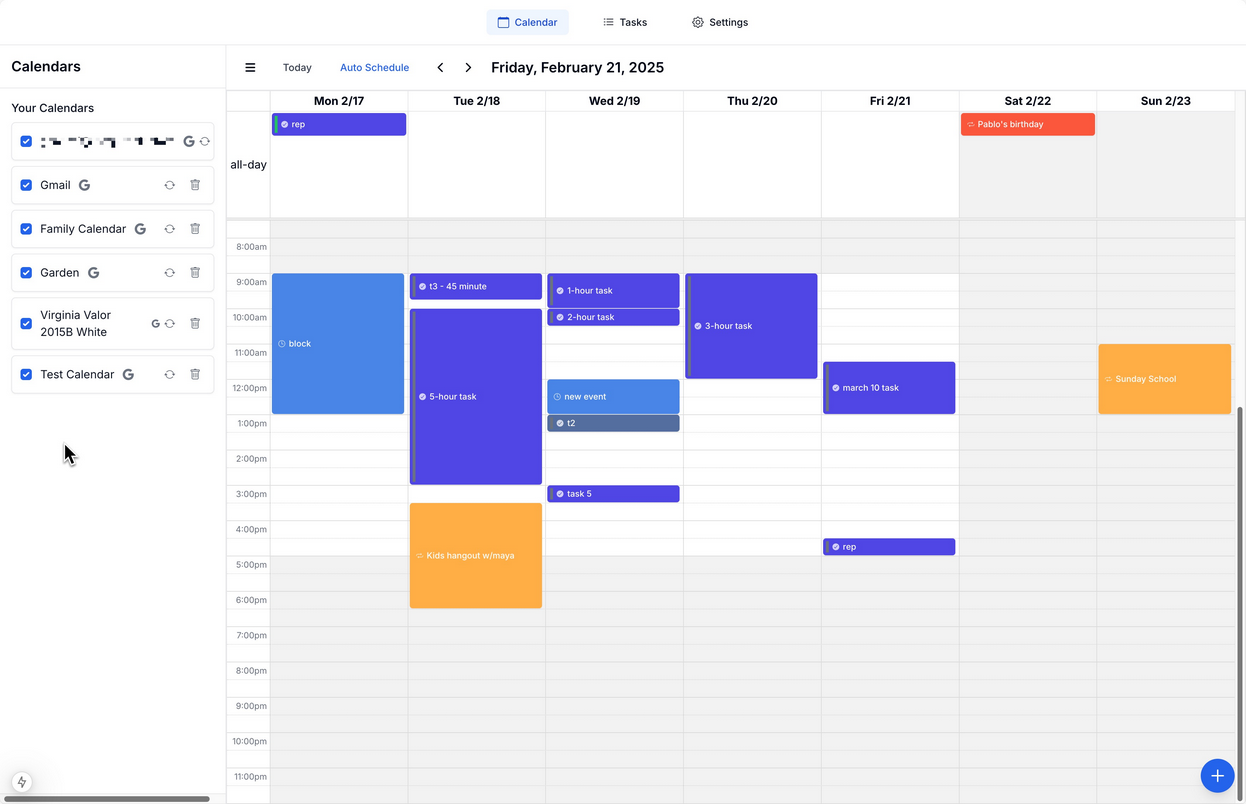Click the sync icon for Virginia Valor calendar
This screenshot has width=1246, height=804.
(x=170, y=324)
